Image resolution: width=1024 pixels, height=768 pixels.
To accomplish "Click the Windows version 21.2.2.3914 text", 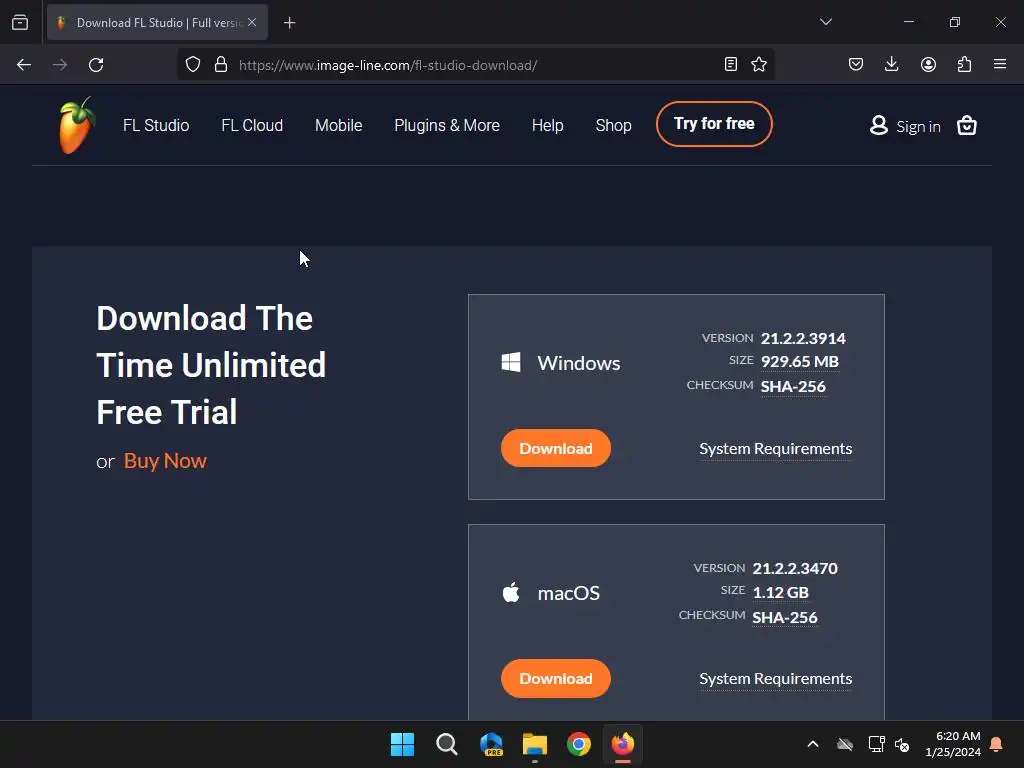I will pyautogui.click(x=803, y=338).
